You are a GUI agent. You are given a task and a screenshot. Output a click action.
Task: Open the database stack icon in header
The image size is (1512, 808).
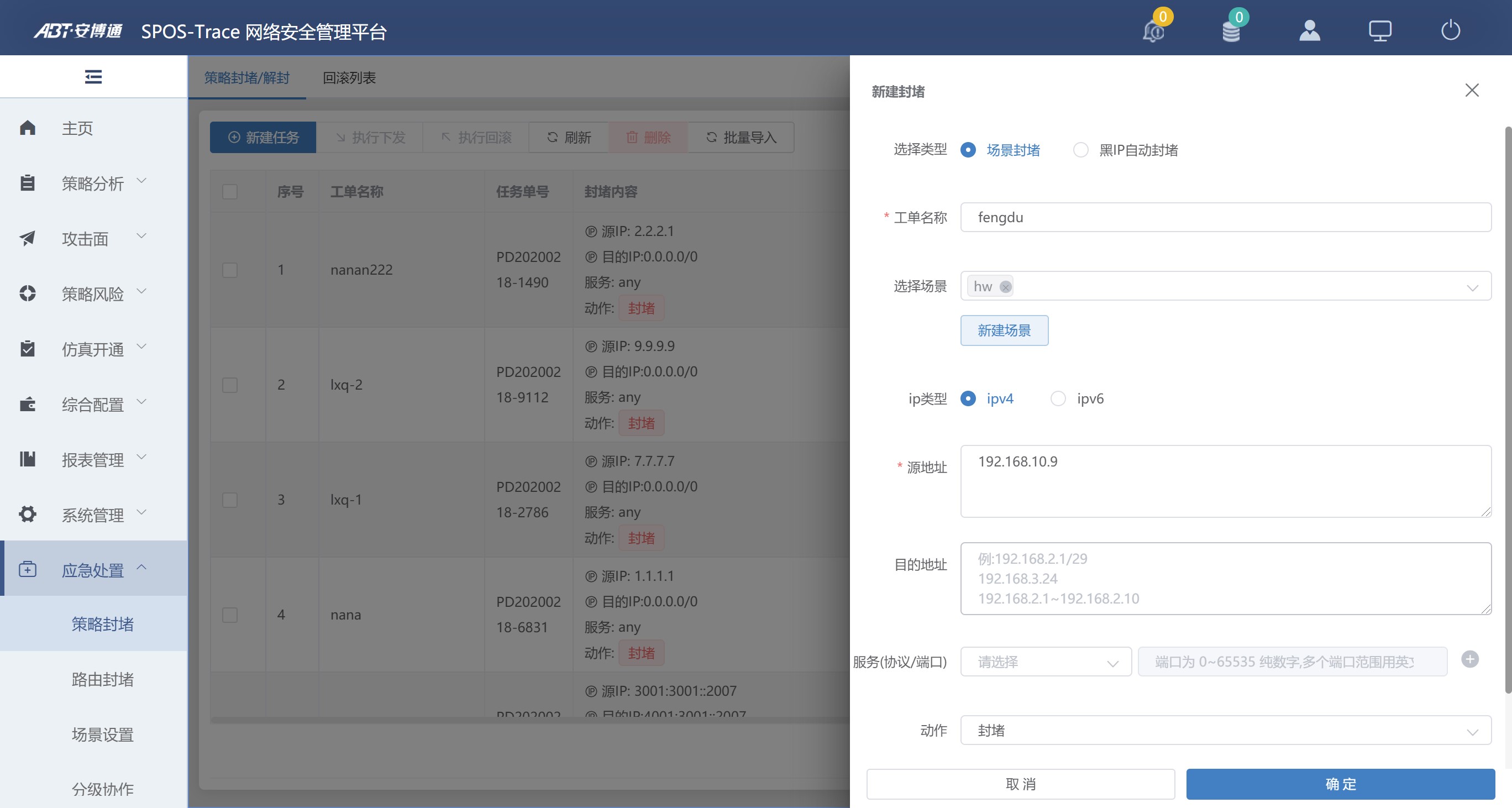(1231, 30)
